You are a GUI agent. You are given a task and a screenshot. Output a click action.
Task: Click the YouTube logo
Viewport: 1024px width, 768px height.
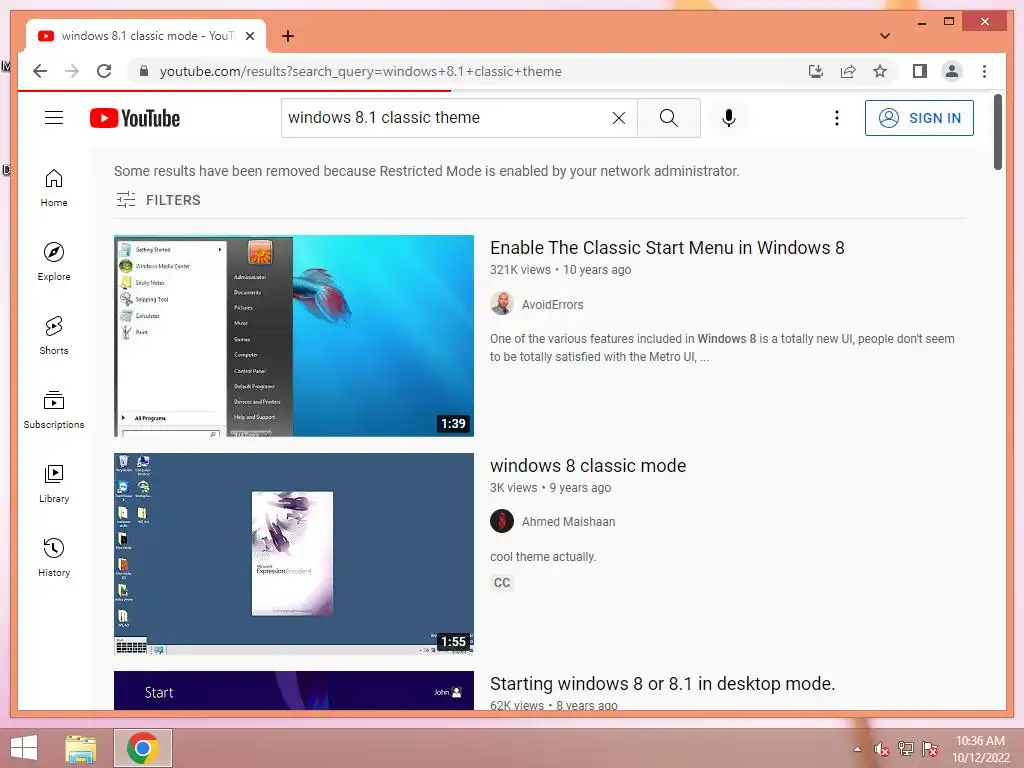tap(135, 118)
